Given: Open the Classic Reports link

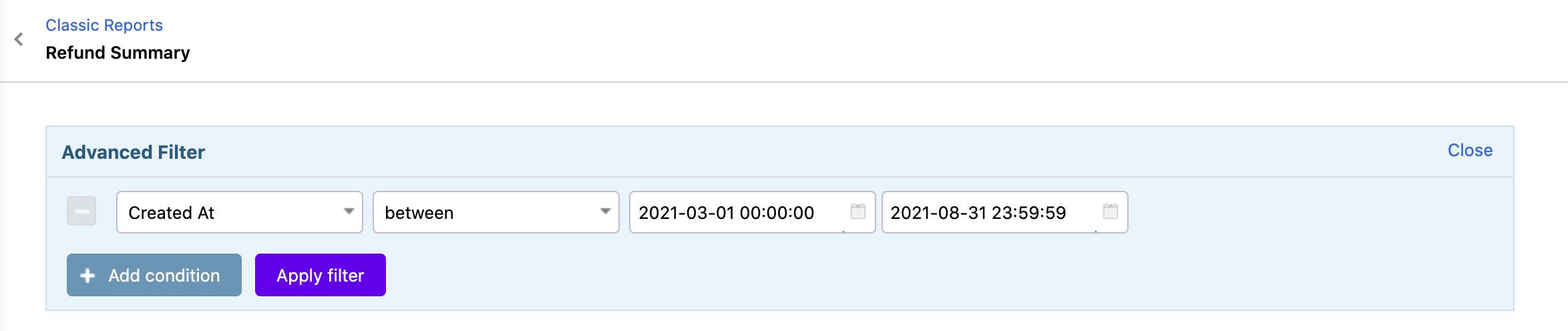Looking at the screenshot, I should point(104,25).
